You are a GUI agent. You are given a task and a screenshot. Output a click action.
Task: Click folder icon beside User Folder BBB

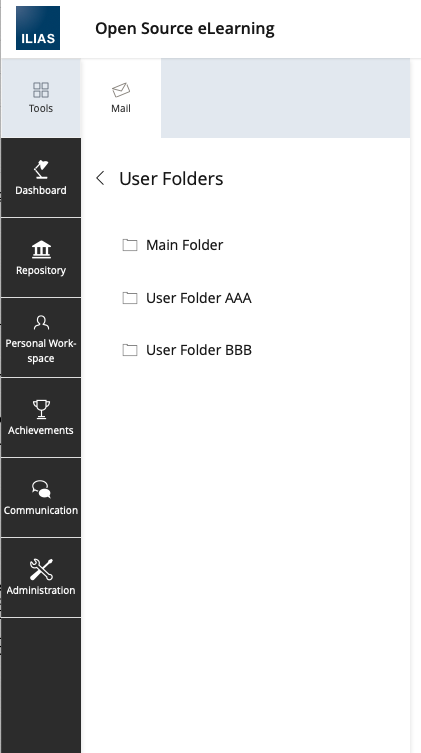point(130,350)
